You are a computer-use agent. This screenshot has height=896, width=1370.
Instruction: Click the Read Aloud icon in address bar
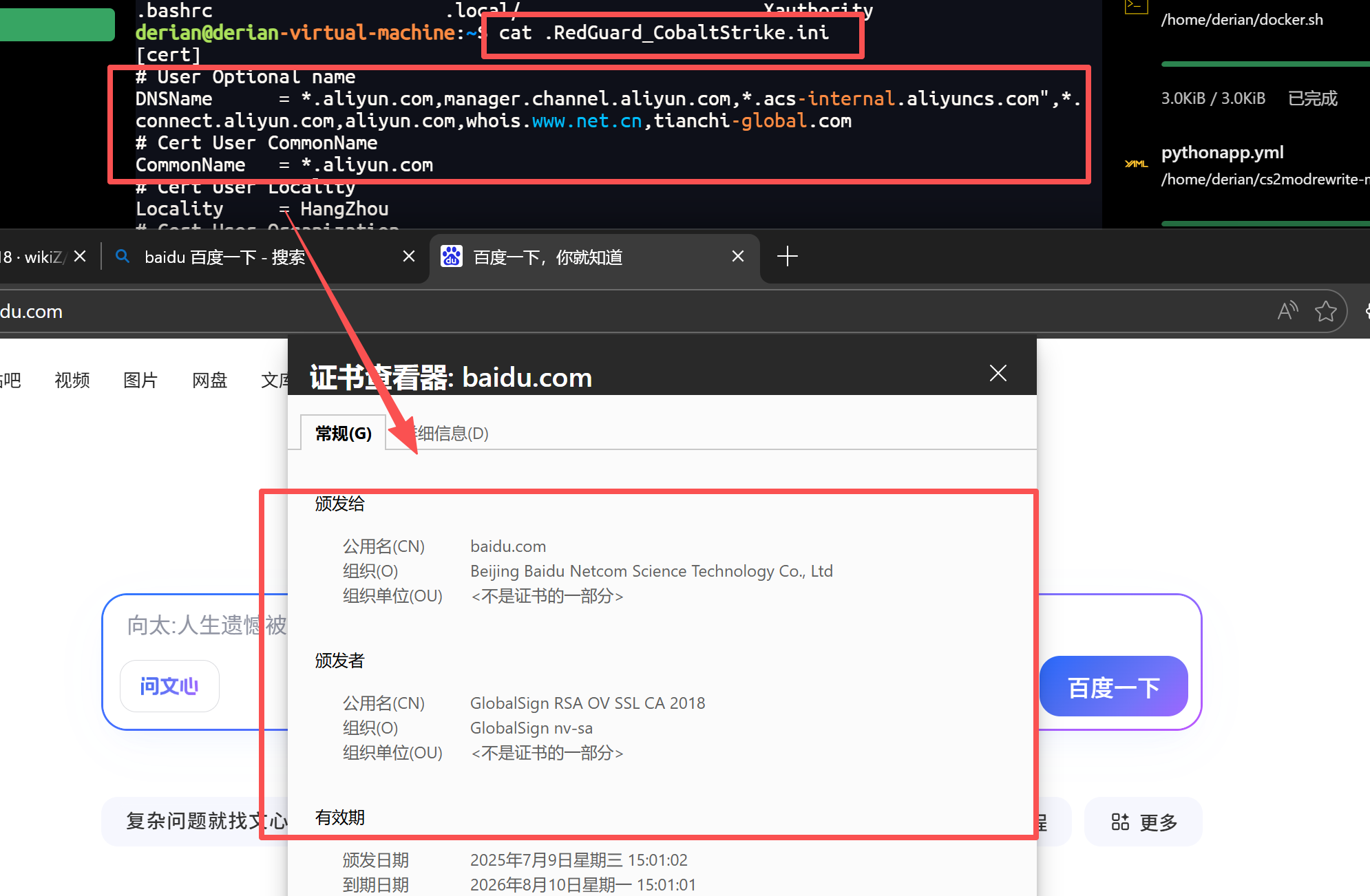1287,311
